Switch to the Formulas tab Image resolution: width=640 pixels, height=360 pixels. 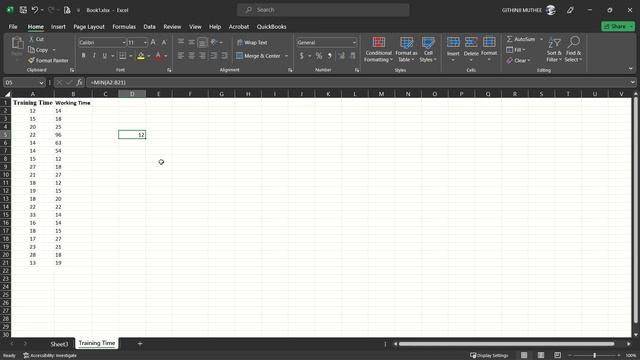[124, 27]
